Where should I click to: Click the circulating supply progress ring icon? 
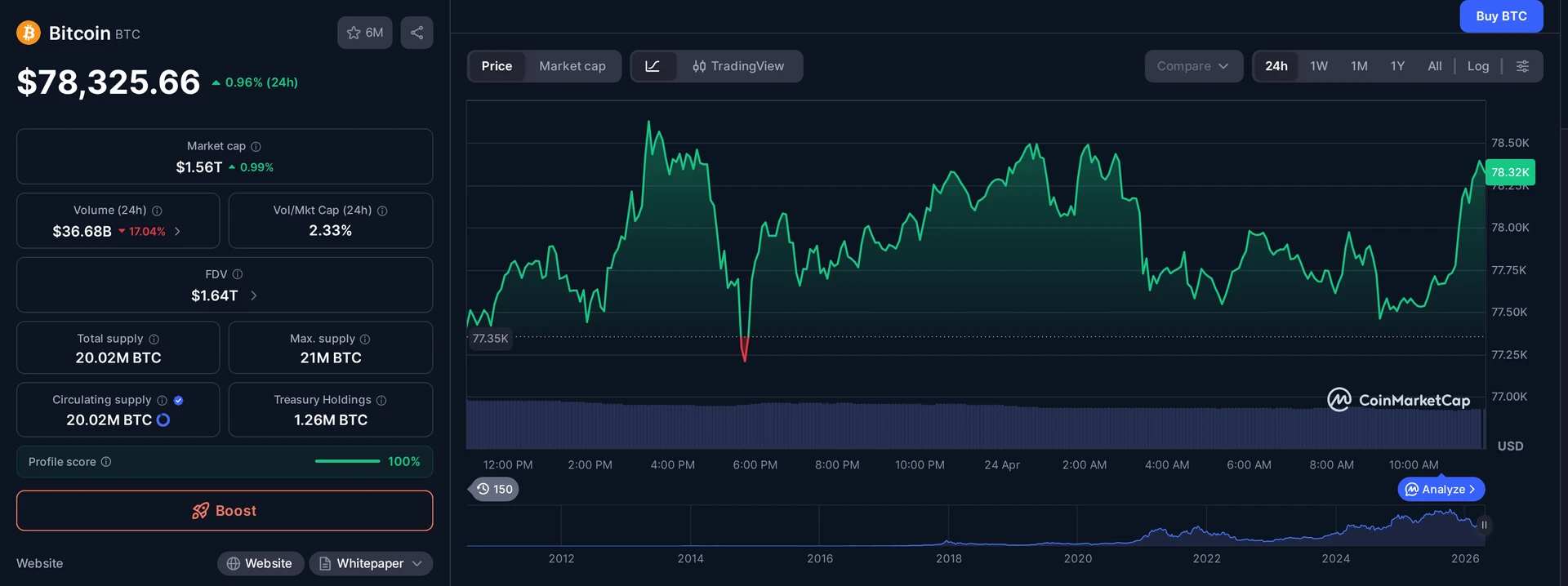click(163, 420)
